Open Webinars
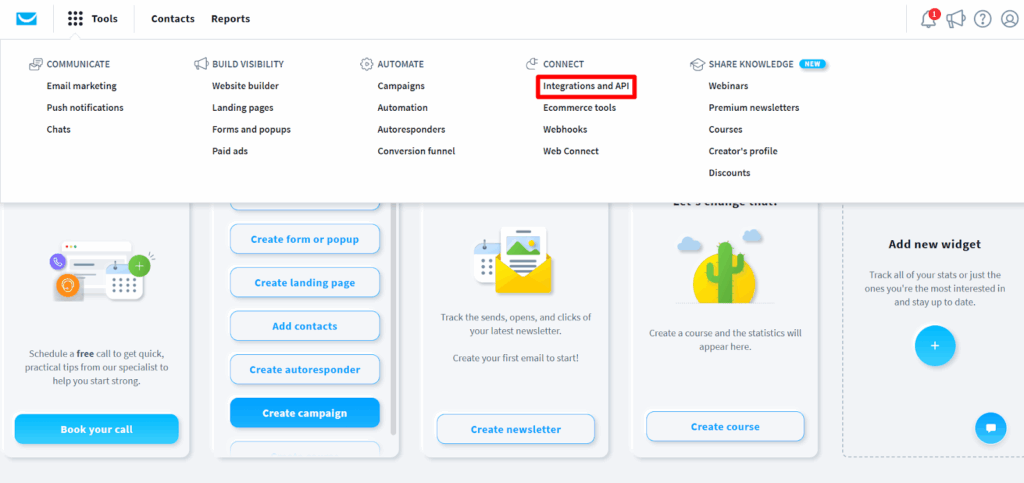Viewport: 1024px width, 483px height. (x=729, y=86)
